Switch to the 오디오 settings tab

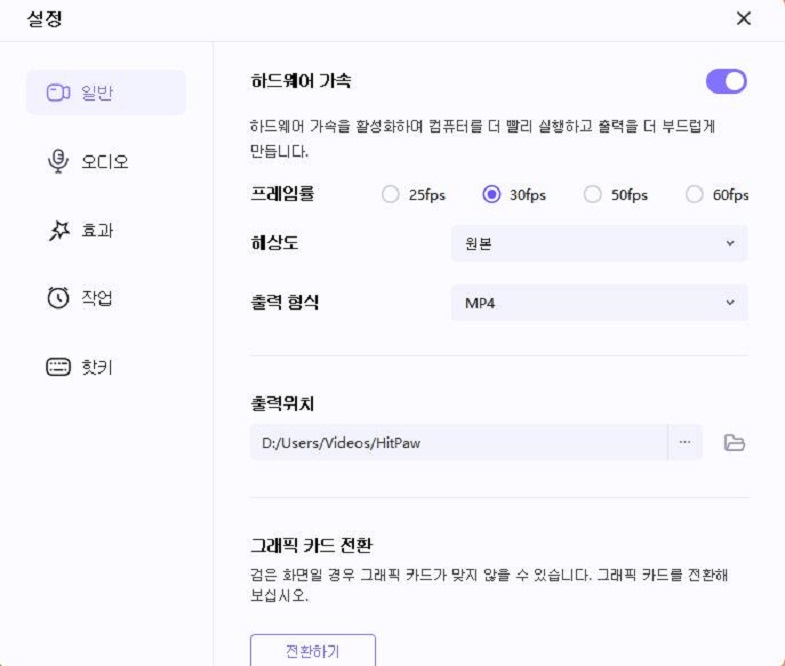coord(104,161)
